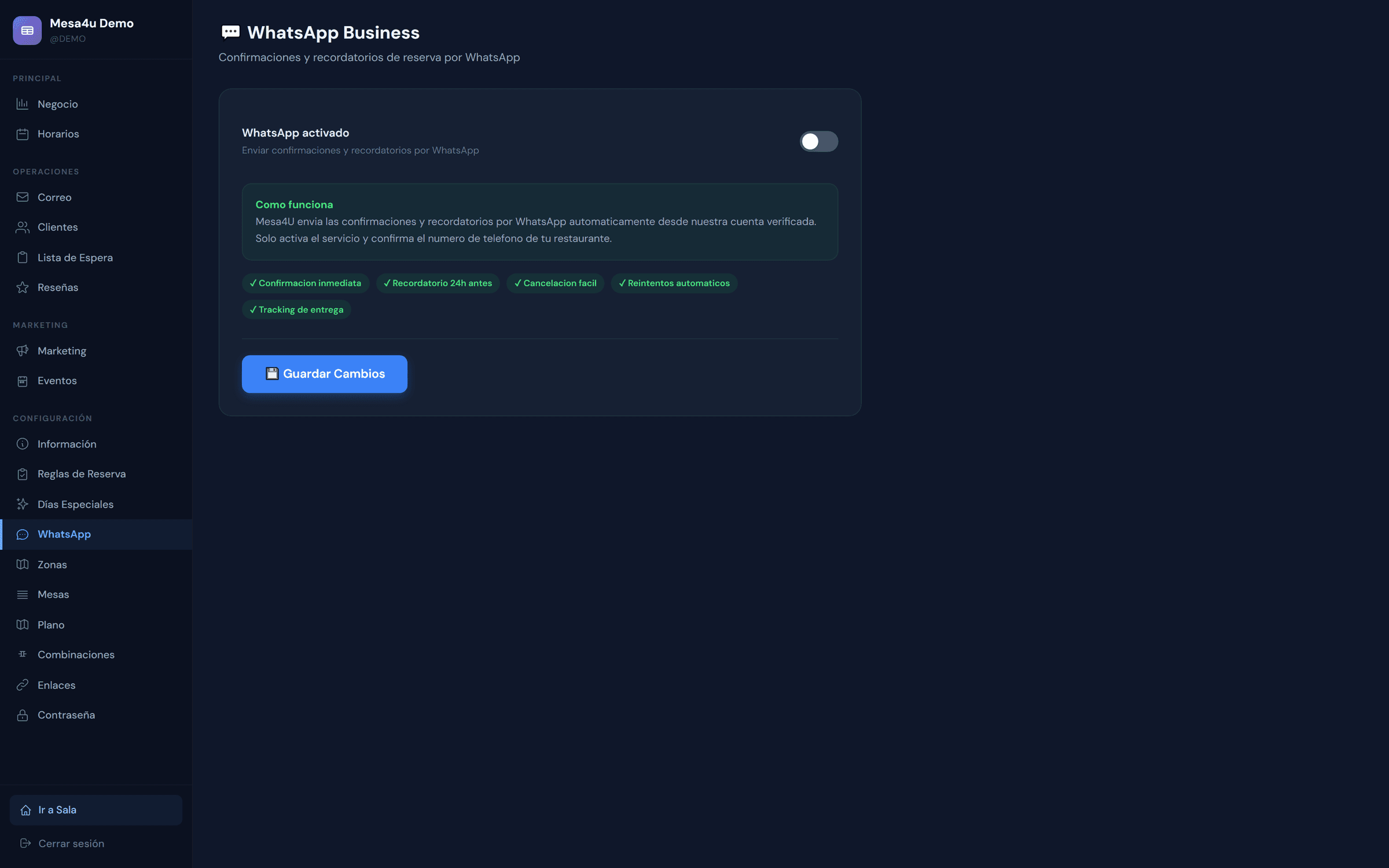Click the logout arrow icon for Cerrar sesión
The width and height of the screenshot is (1389, 868).
tap(25, 843)
